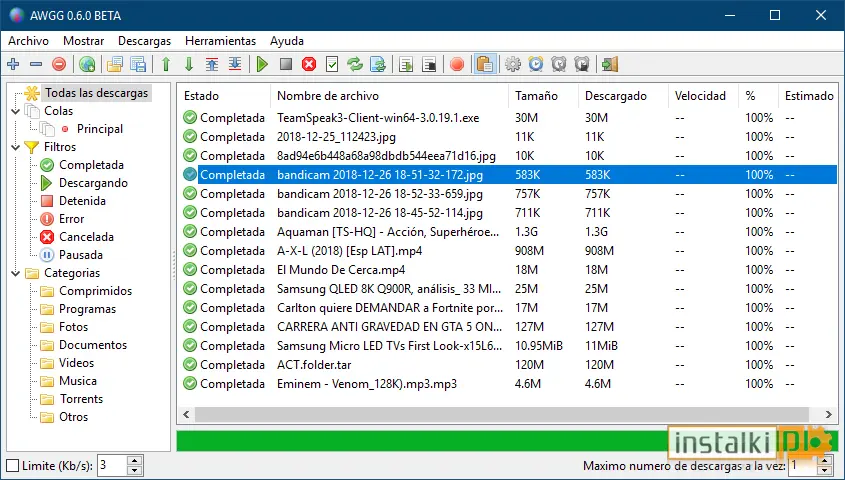
Task: Filter by Error status
Action: click(71, 219)
